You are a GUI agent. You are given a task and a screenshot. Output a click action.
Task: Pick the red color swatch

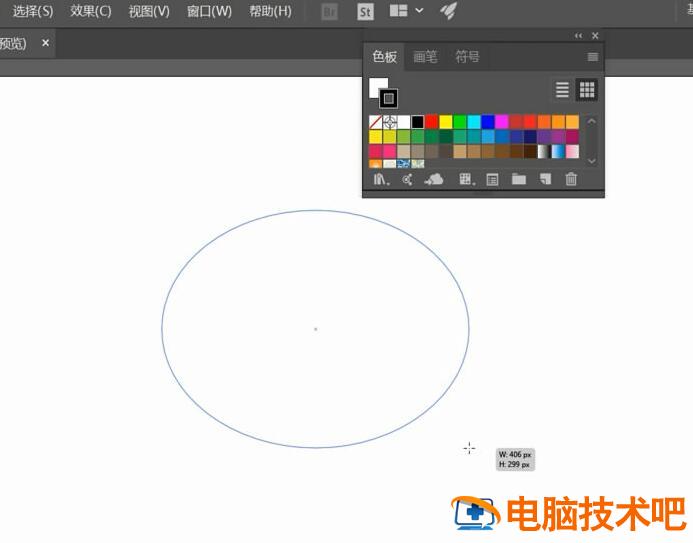[432, 122]
